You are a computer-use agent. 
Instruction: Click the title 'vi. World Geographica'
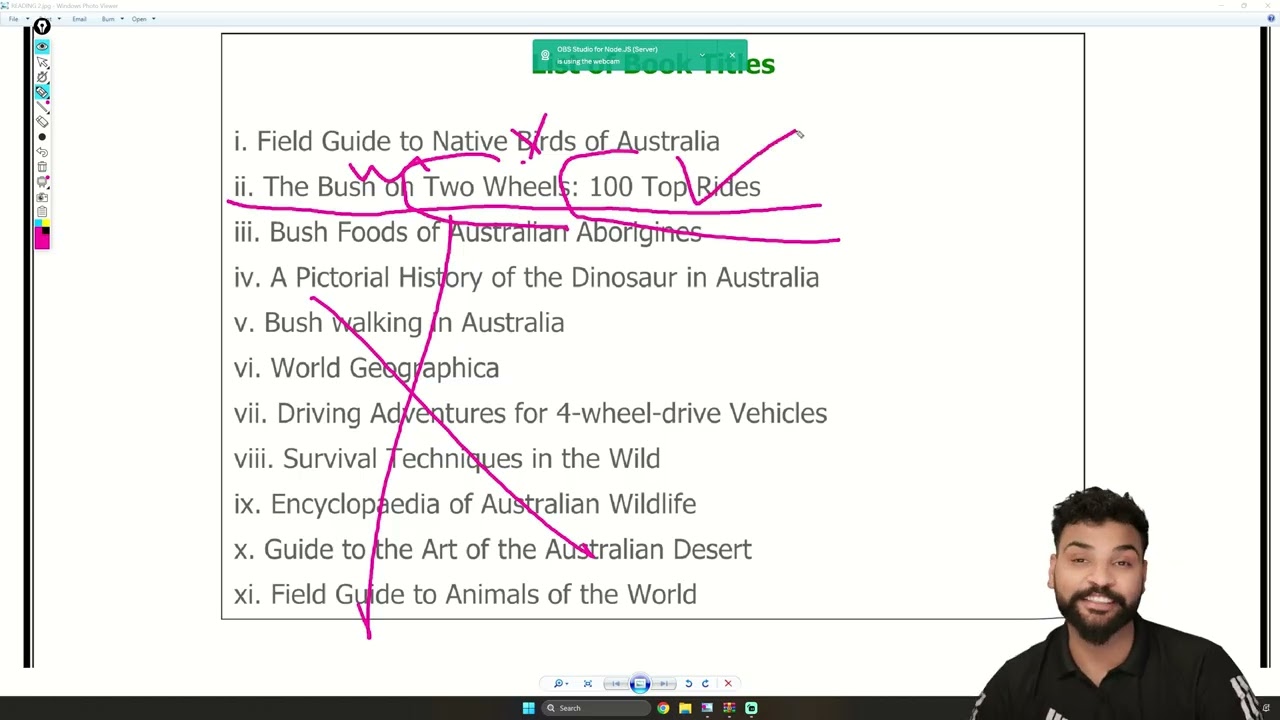[366, 368]
